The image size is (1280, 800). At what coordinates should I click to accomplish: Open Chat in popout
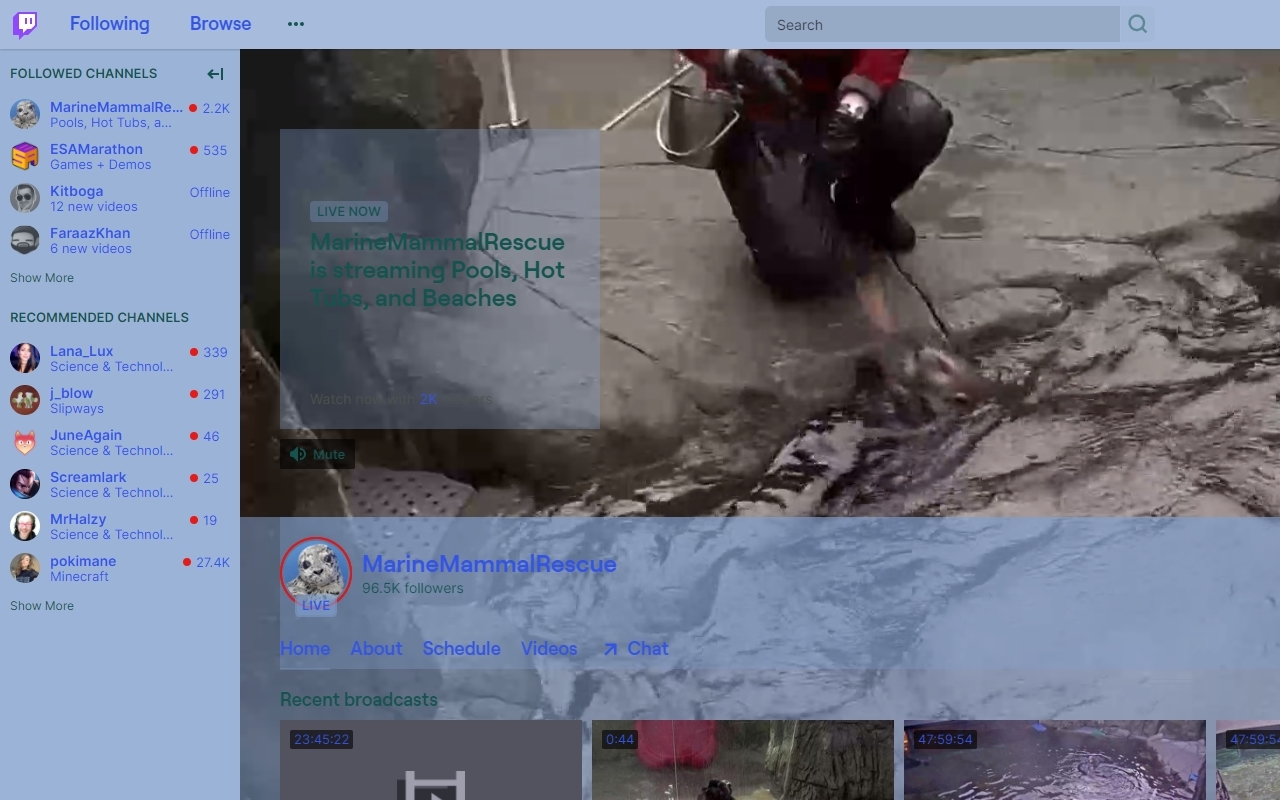click(x=636, y=648)
